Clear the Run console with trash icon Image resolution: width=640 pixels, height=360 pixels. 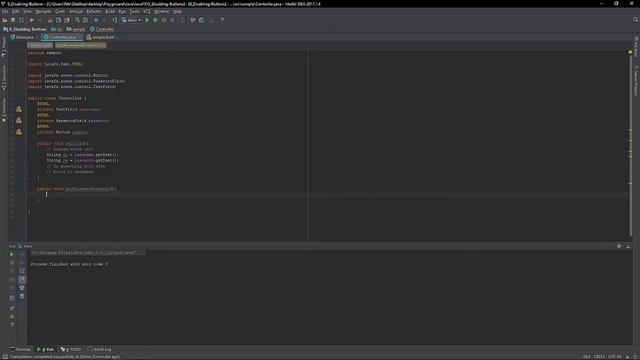coord(22,296)
